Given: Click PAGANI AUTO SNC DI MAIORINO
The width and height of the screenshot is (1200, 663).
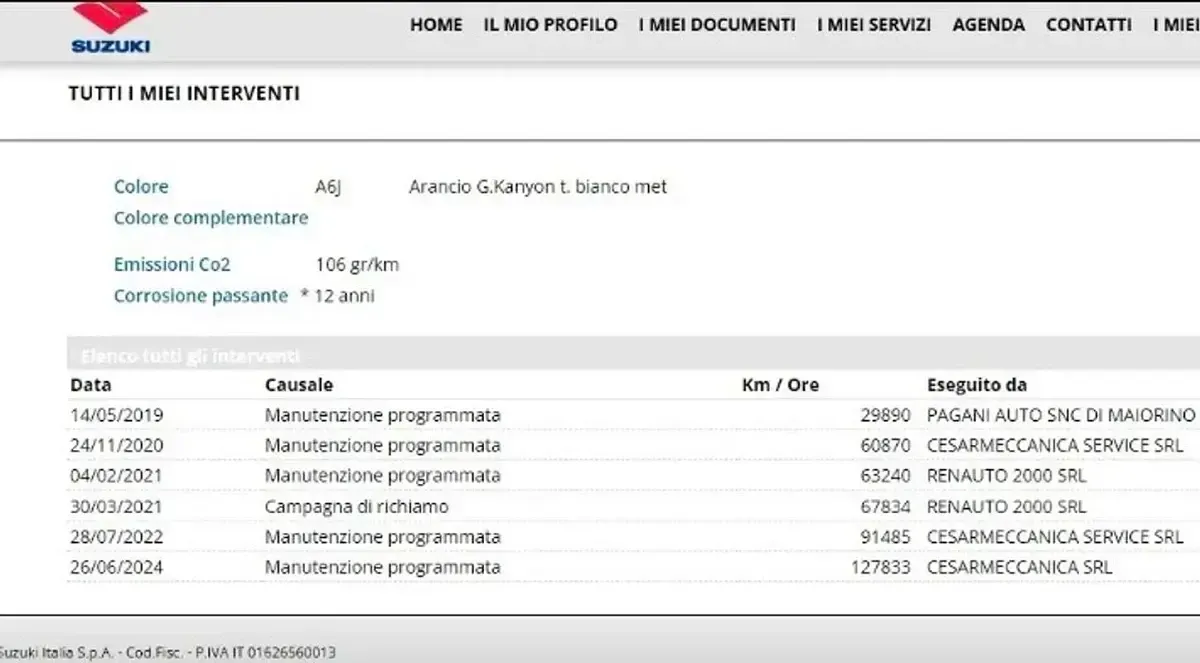Looking at the screenshot, I should [1061, 415].
